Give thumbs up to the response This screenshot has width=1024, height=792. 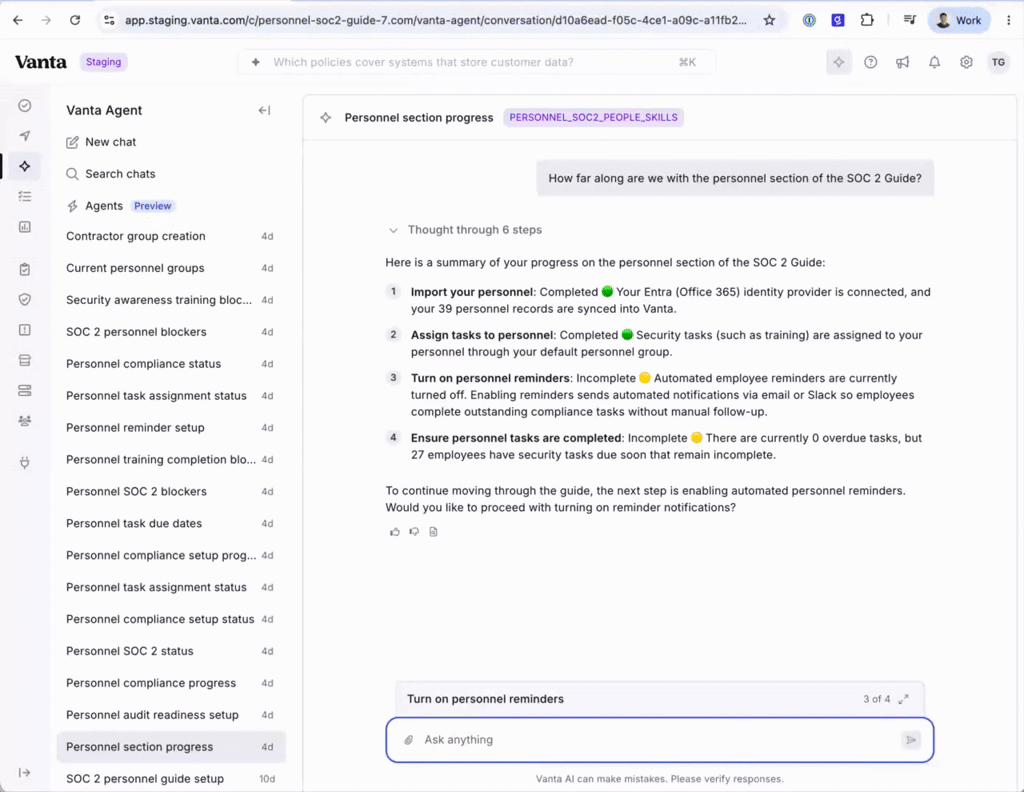click(394, 531)
